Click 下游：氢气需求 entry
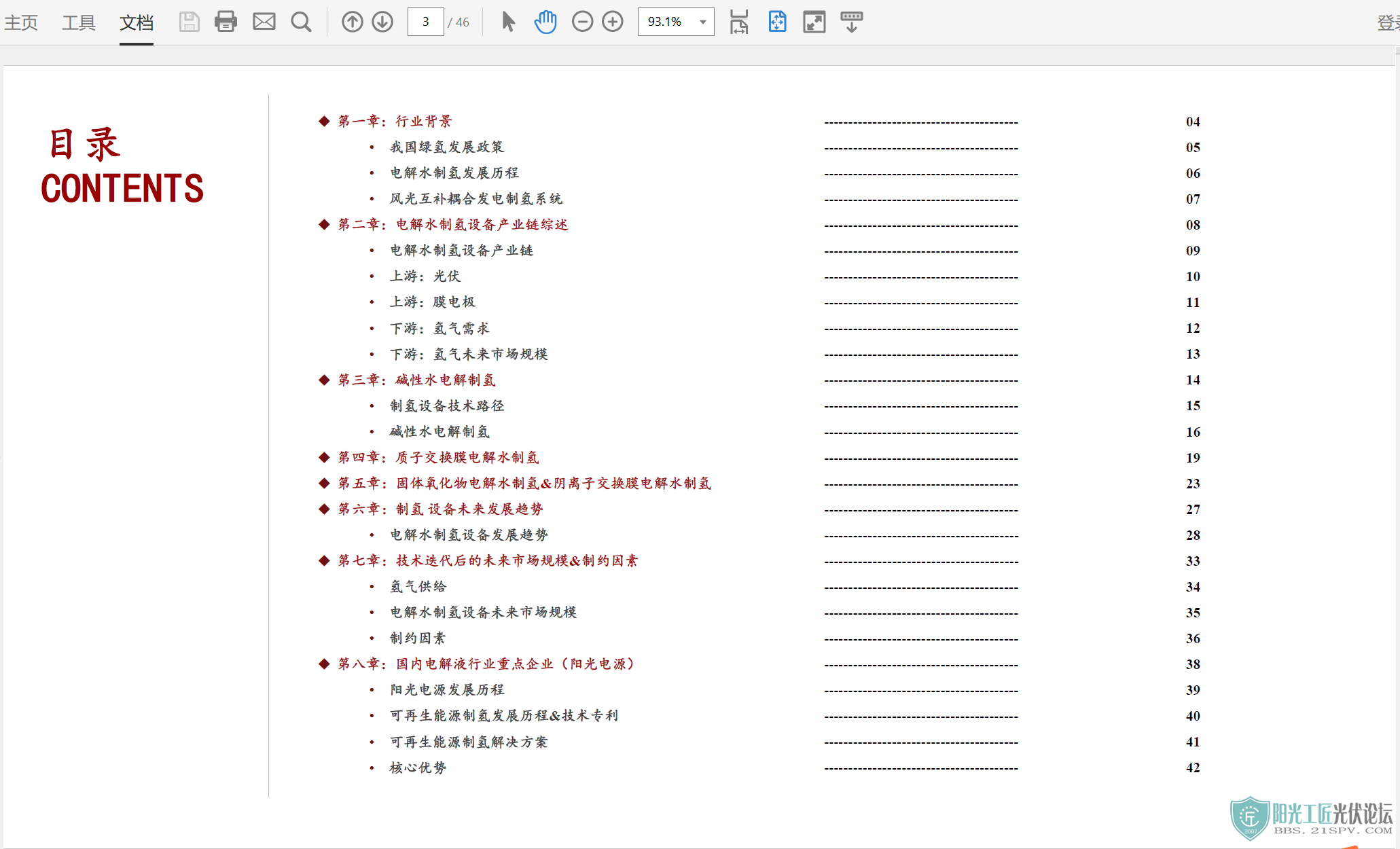 click(x=439, y=329)
